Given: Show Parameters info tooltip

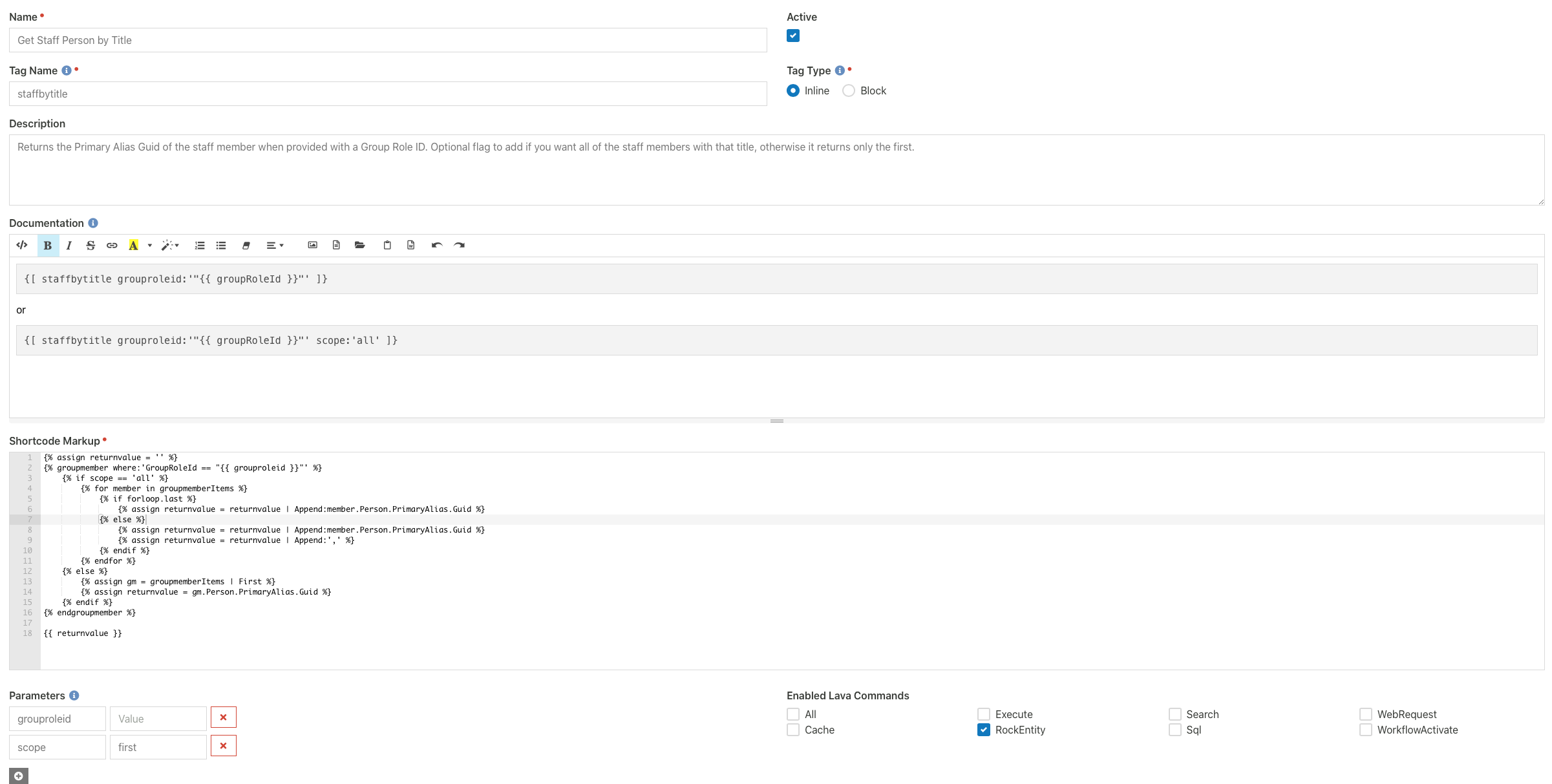Looking at the screenshot, I should 74,695.
